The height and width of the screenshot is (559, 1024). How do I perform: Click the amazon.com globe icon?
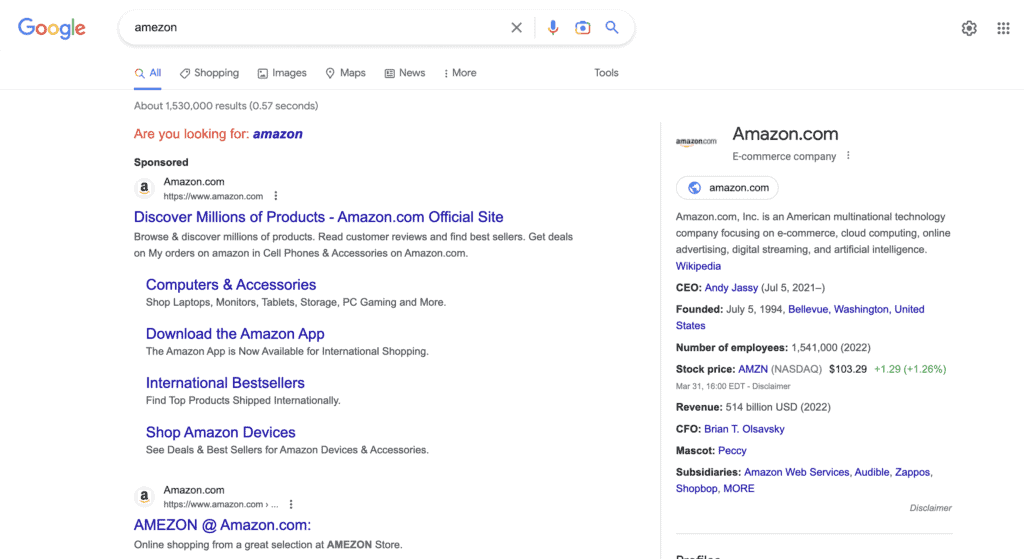point(694,188)
